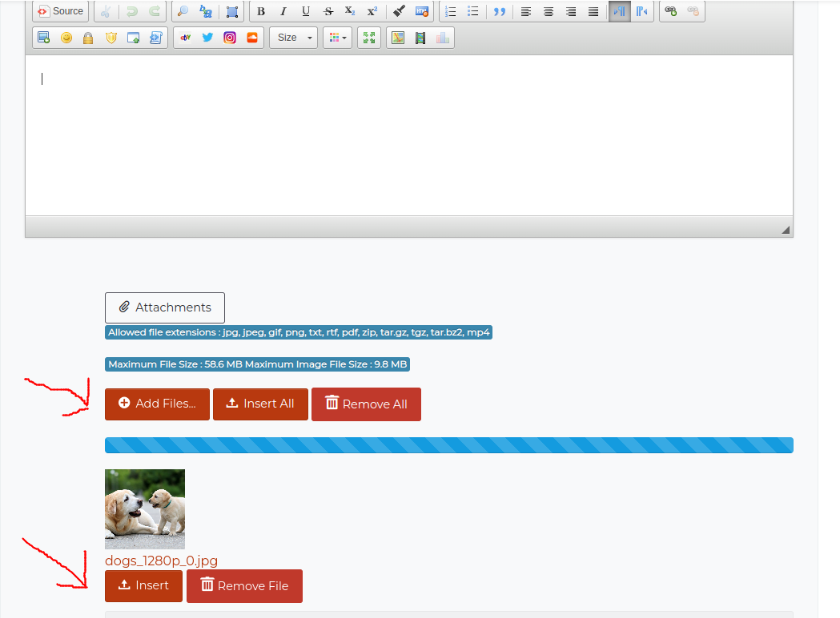This screenshot has width=840, height=618.
Task: Toggle bold text formatting
Action: [261, 11]
